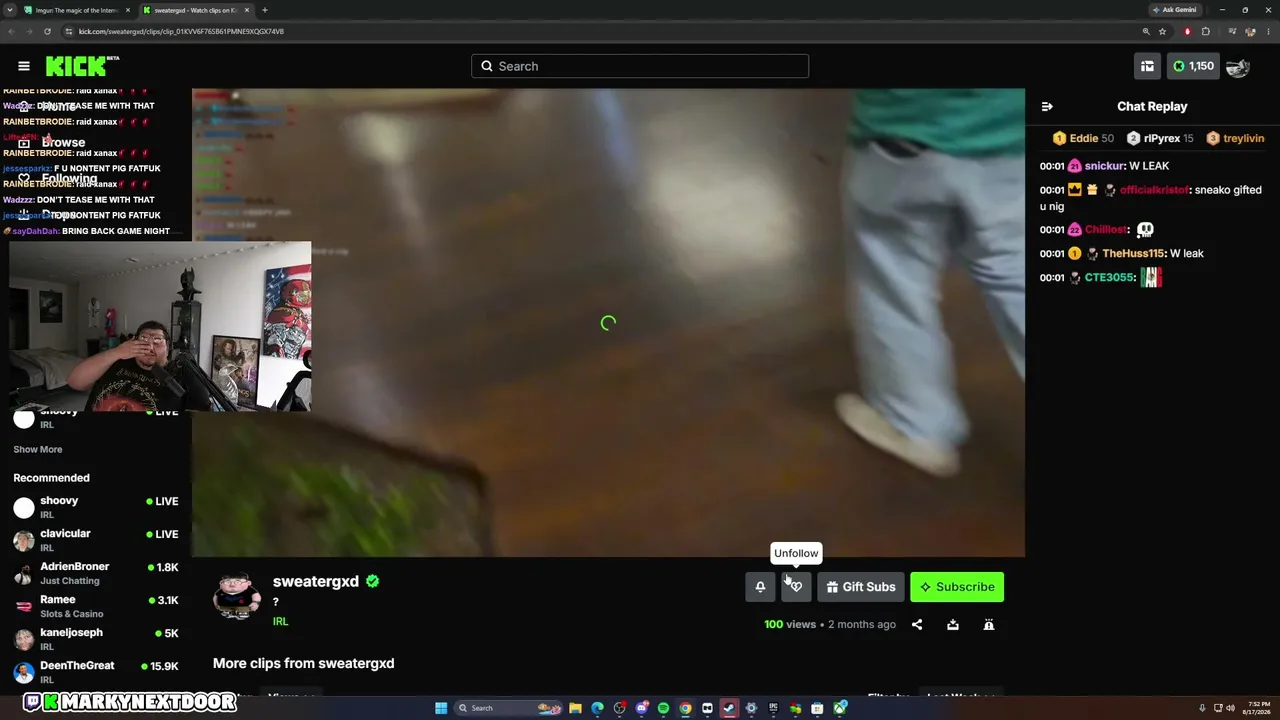Toggle notifications bell for sweatergxd
The image size is (1280, 720).
click(x=760, y=587)
